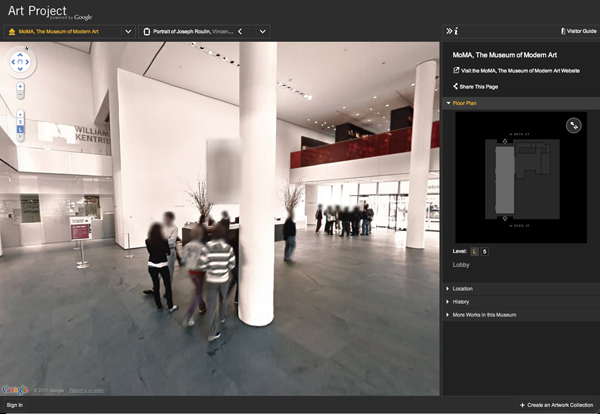Viewport: 600px width, 414px height.
Task: Click the museum building icon in toolbar
Action: [x=12, y=32]
